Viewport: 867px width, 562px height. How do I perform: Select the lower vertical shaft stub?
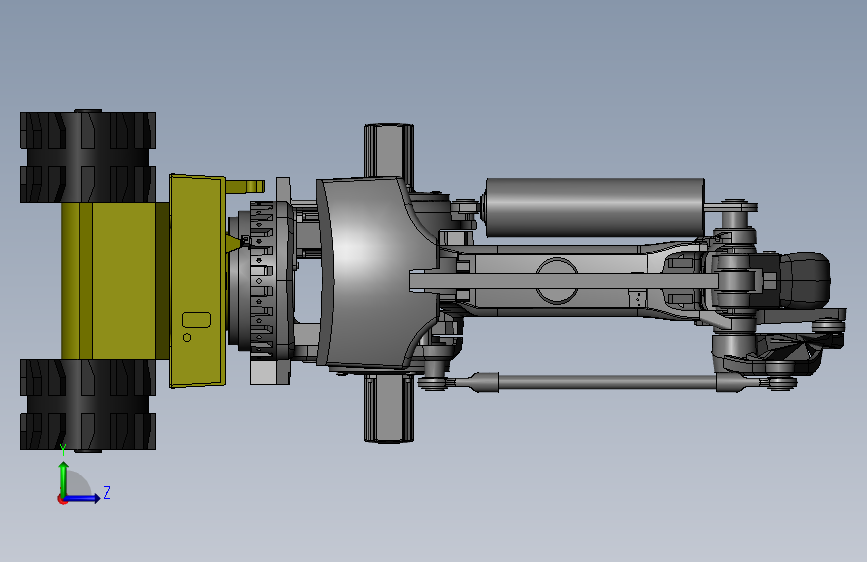(389, 408)
